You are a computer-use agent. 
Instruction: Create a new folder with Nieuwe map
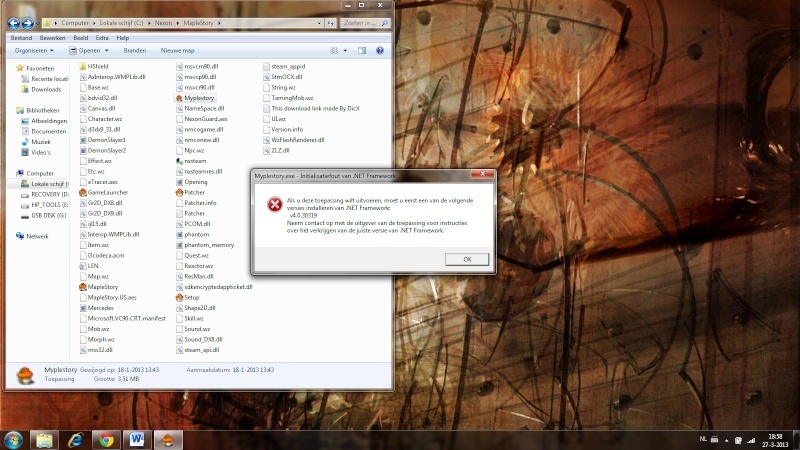coord(178,51)
